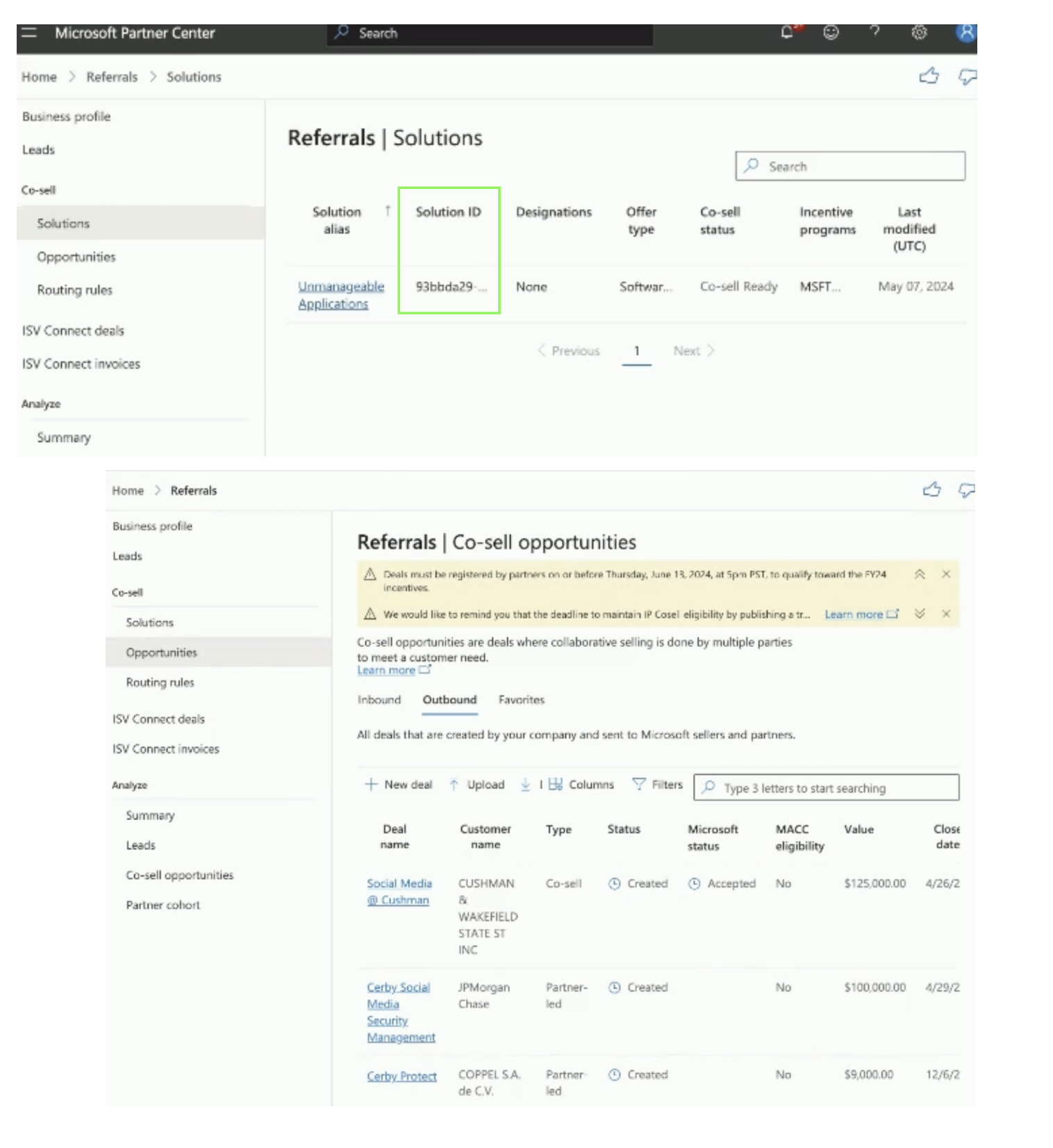Click the 'May 07, 2024' last modified cell

click(916, 286)
